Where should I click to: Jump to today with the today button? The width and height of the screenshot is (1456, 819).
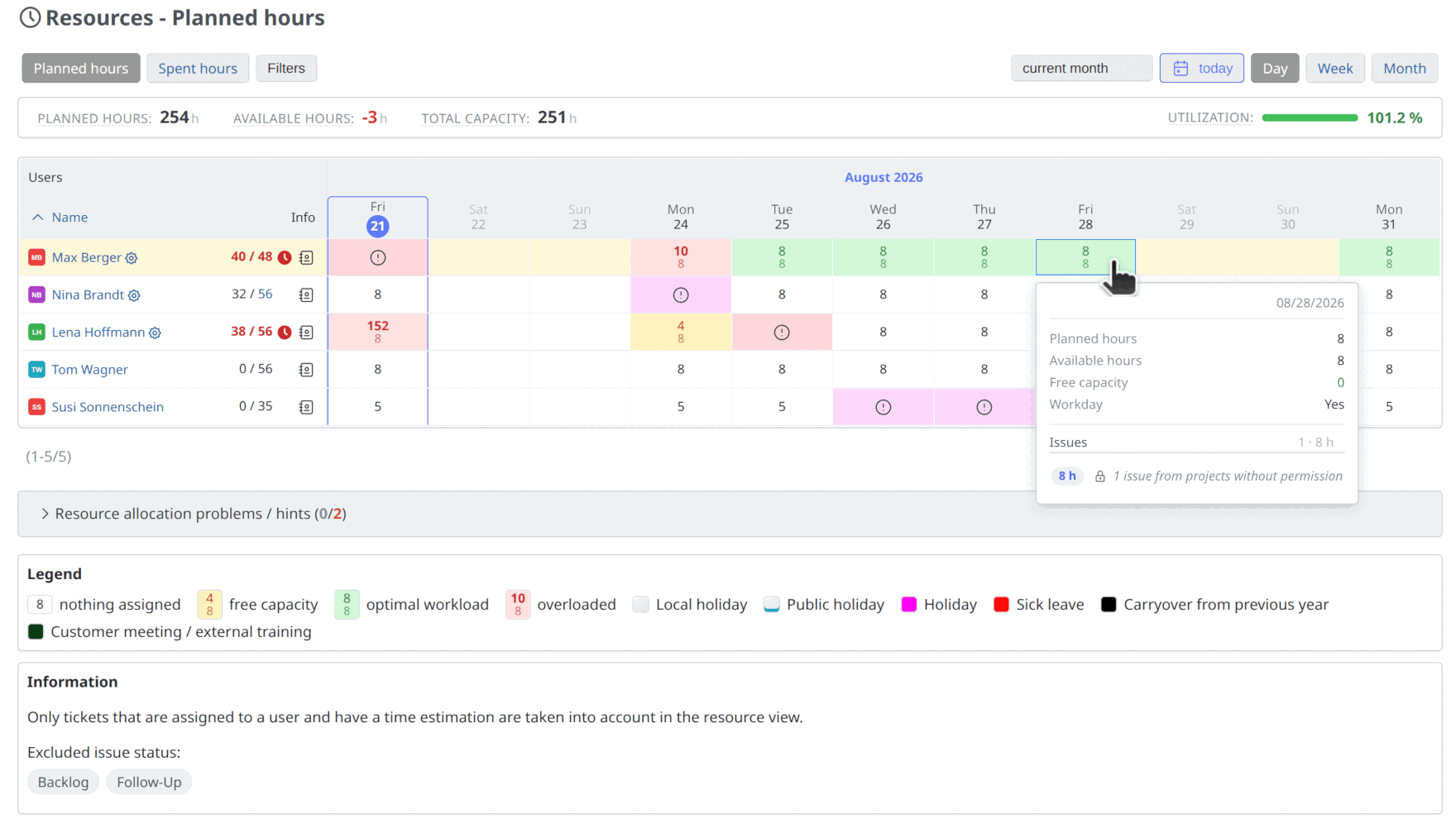coord(1202,68)
